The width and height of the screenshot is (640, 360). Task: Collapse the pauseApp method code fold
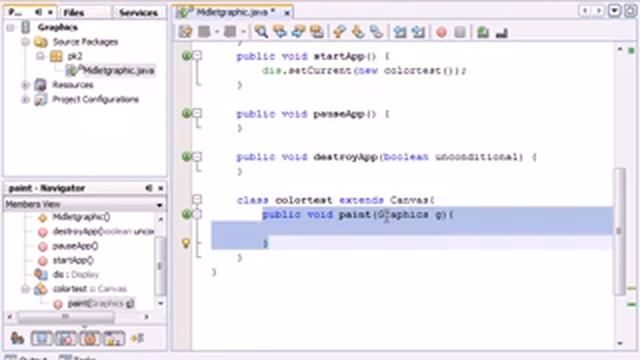tap(198, 113)
